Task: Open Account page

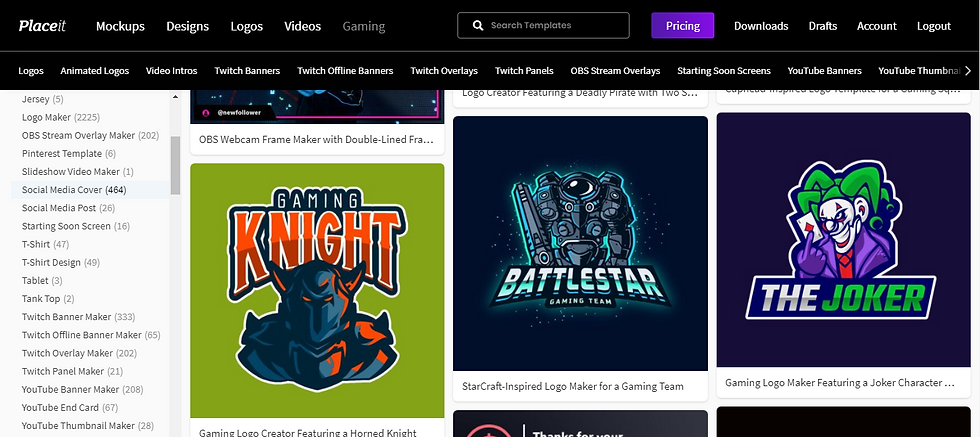Action: (x=876, y=26)
